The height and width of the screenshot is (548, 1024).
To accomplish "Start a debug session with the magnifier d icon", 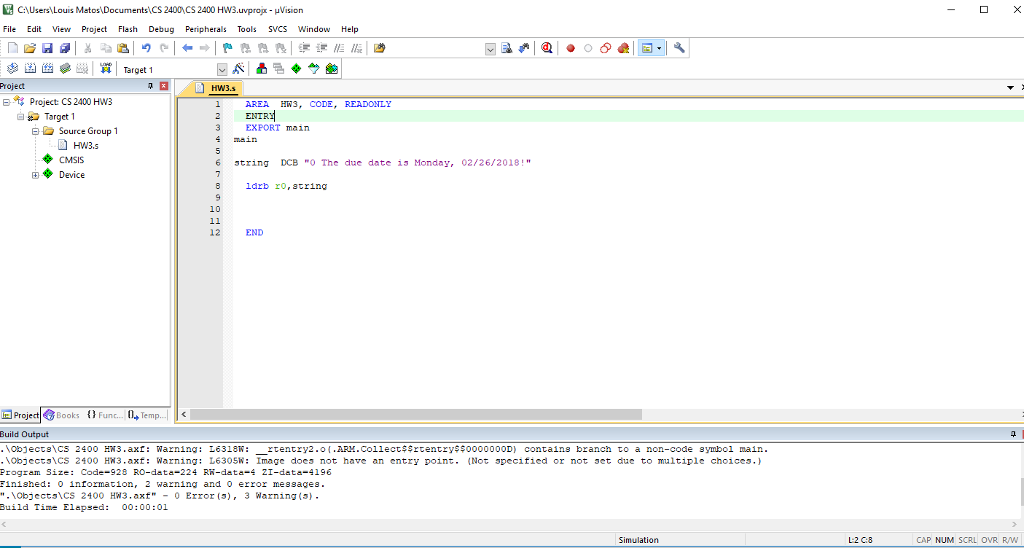I will click(x=547, y=48).
